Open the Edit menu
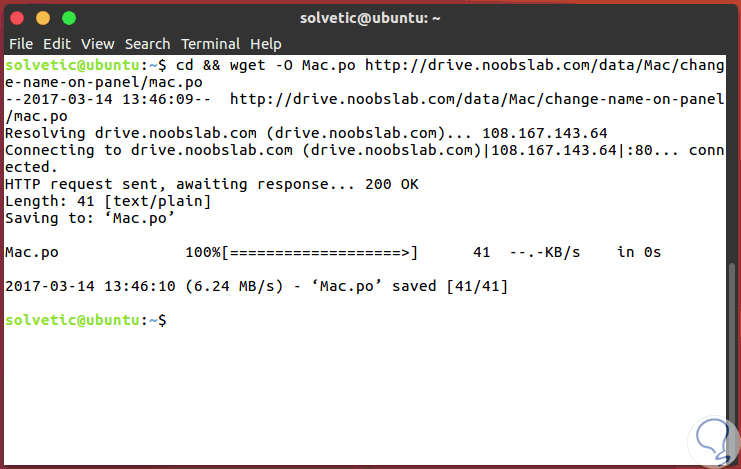This screenshot has height=469, width=741. point(57,44)
